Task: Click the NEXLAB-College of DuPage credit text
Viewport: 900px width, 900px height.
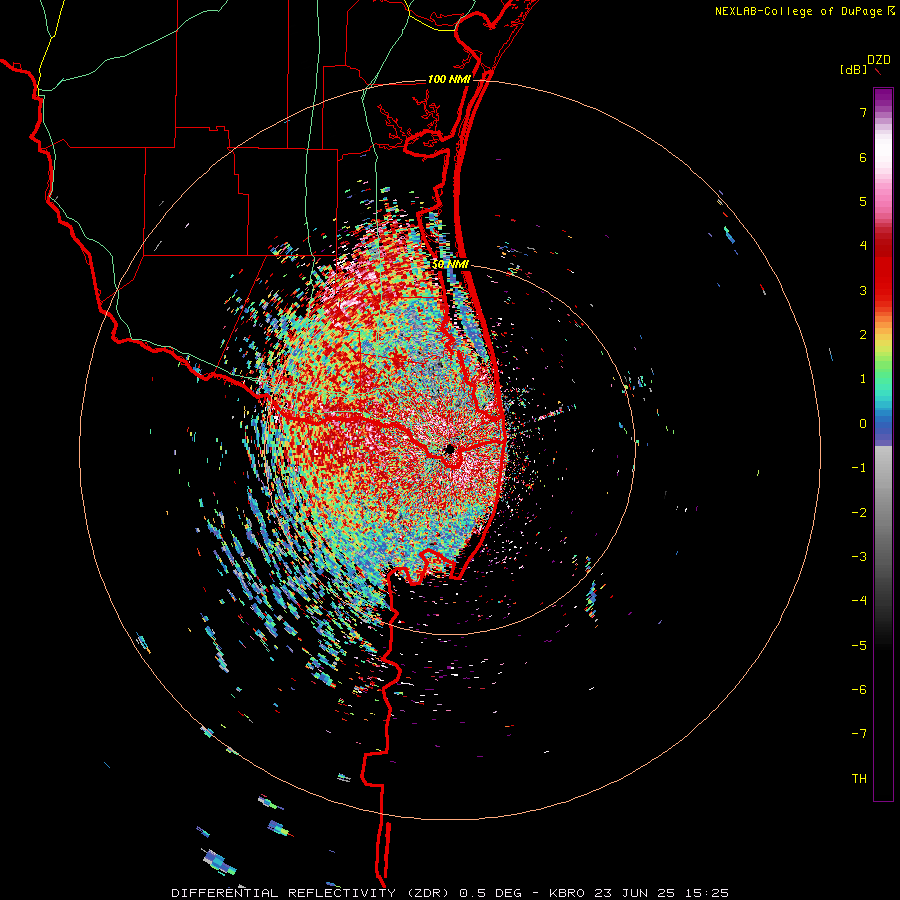Action: point(798,11)
